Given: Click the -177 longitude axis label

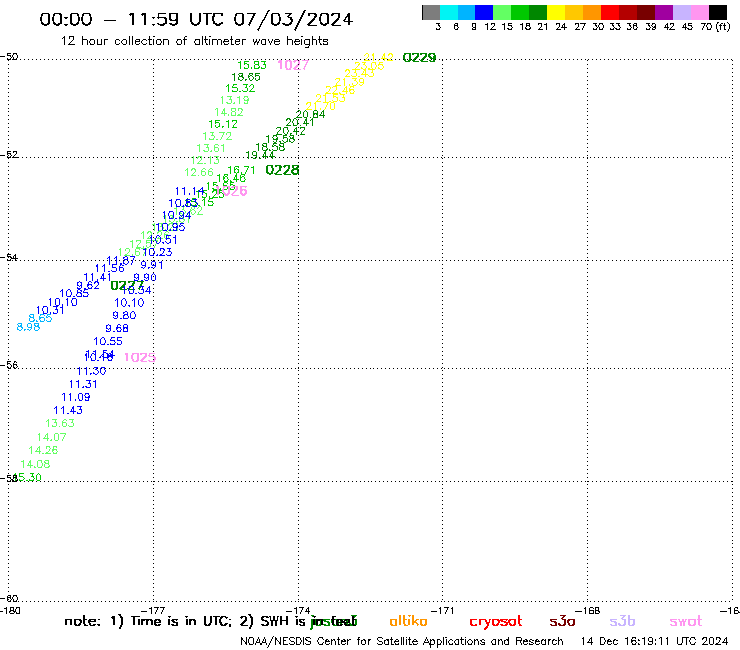Looking at the screenshot, I should tap(153, 610).
